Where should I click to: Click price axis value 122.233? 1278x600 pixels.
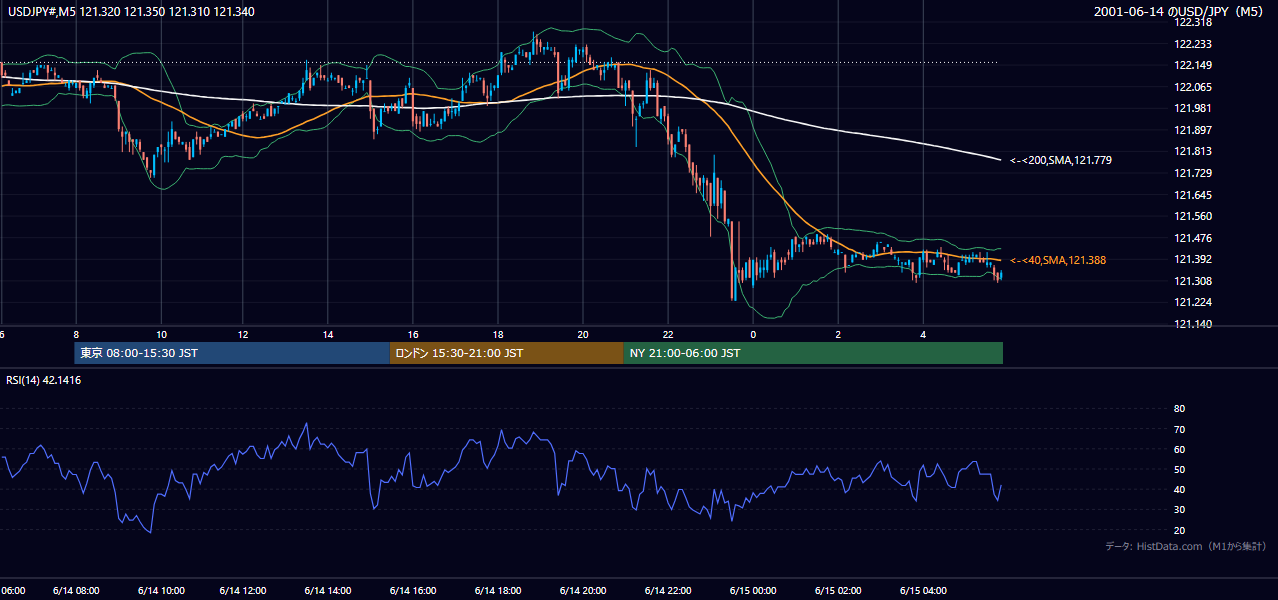pos(1194,44)
